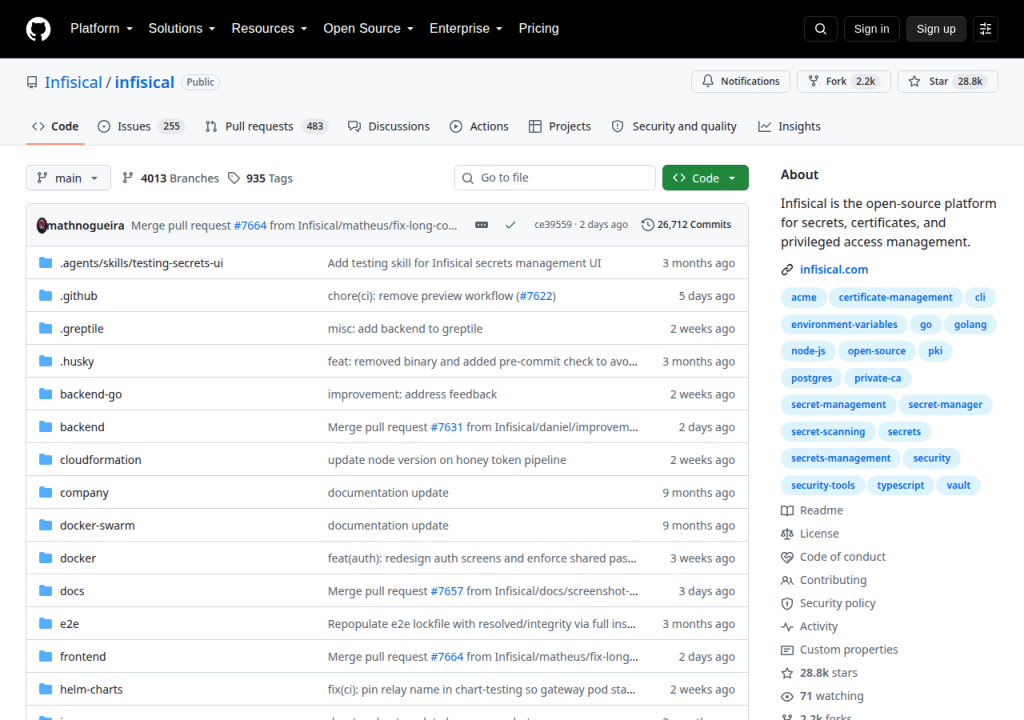Click the cloudformation folder icon

pyautogui.click(x=45, y=459)
